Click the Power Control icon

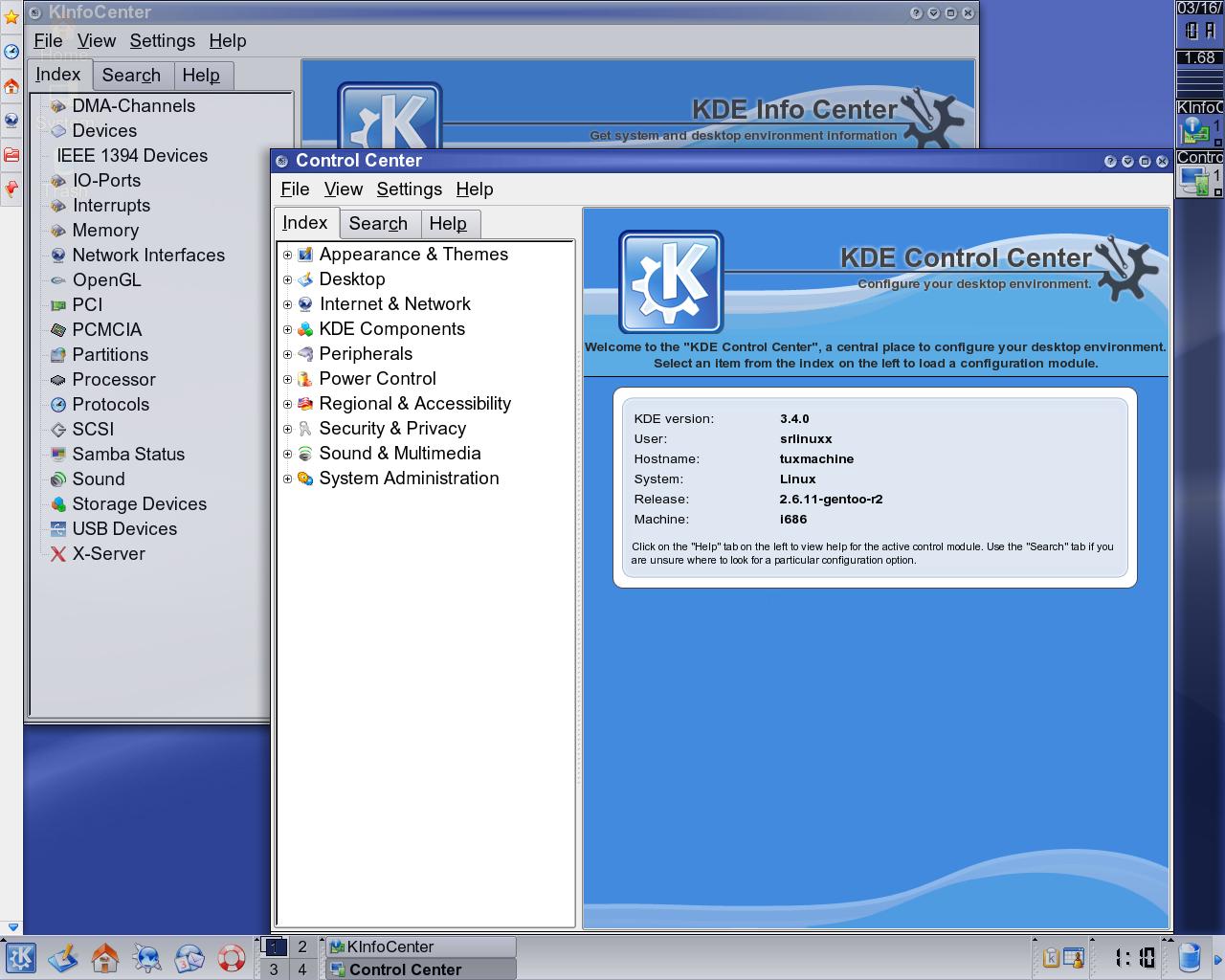coord(305,379)
